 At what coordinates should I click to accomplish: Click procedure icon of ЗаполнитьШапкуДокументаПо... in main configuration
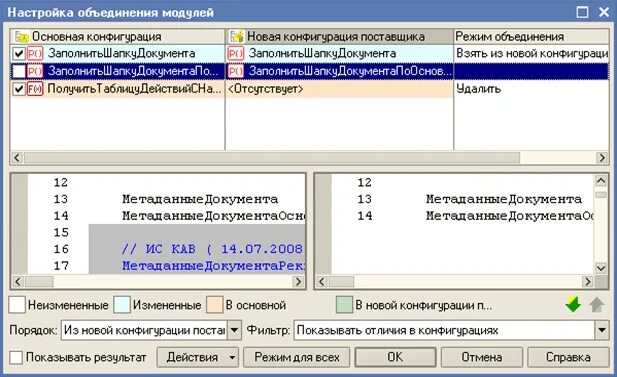[35, 71]
